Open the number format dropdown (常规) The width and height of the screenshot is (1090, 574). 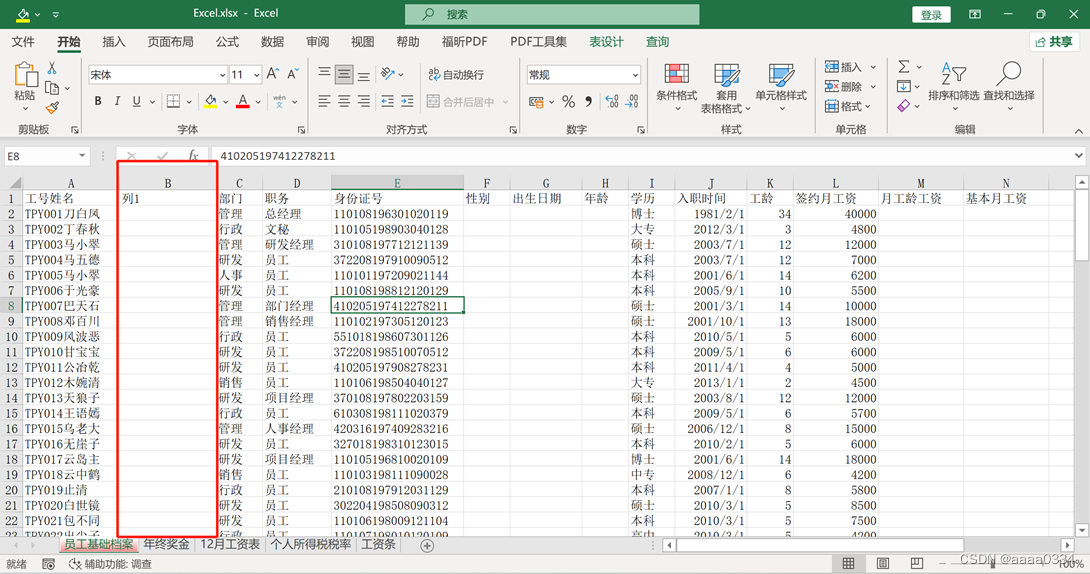click(635, 74)
